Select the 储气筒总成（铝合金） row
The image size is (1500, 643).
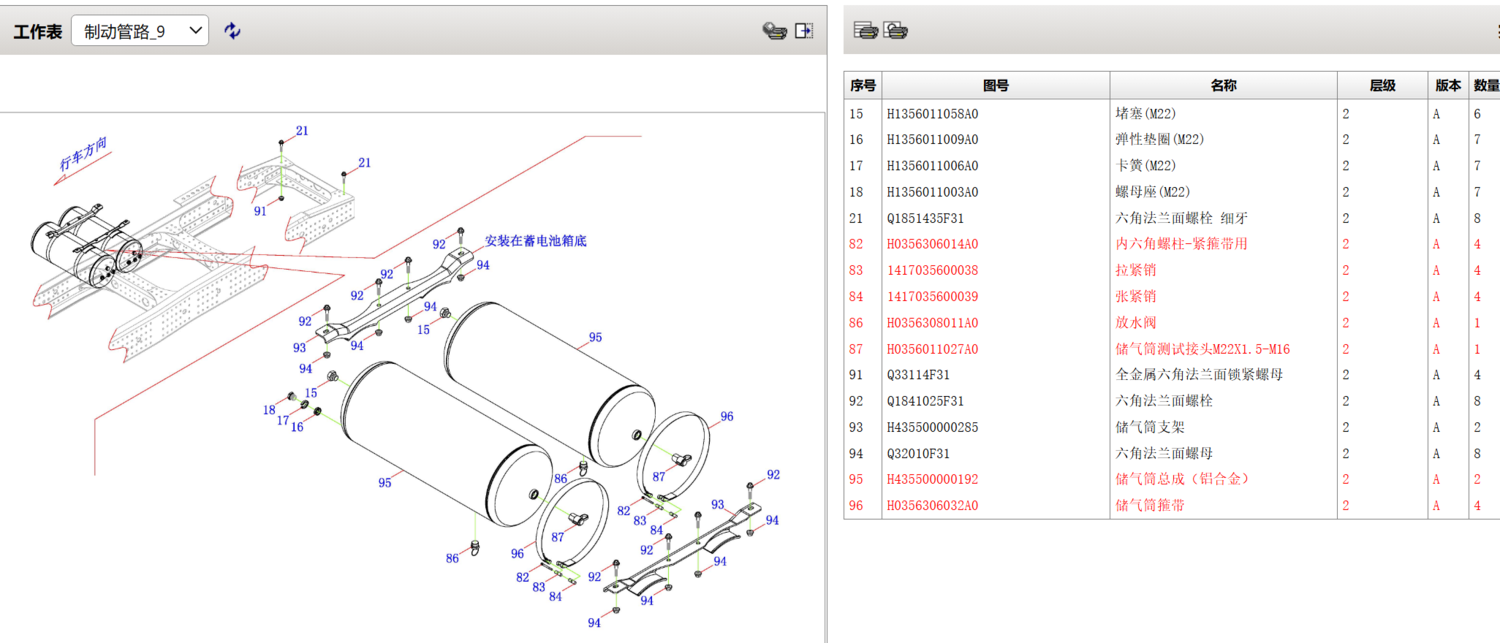click(1182, 479)
